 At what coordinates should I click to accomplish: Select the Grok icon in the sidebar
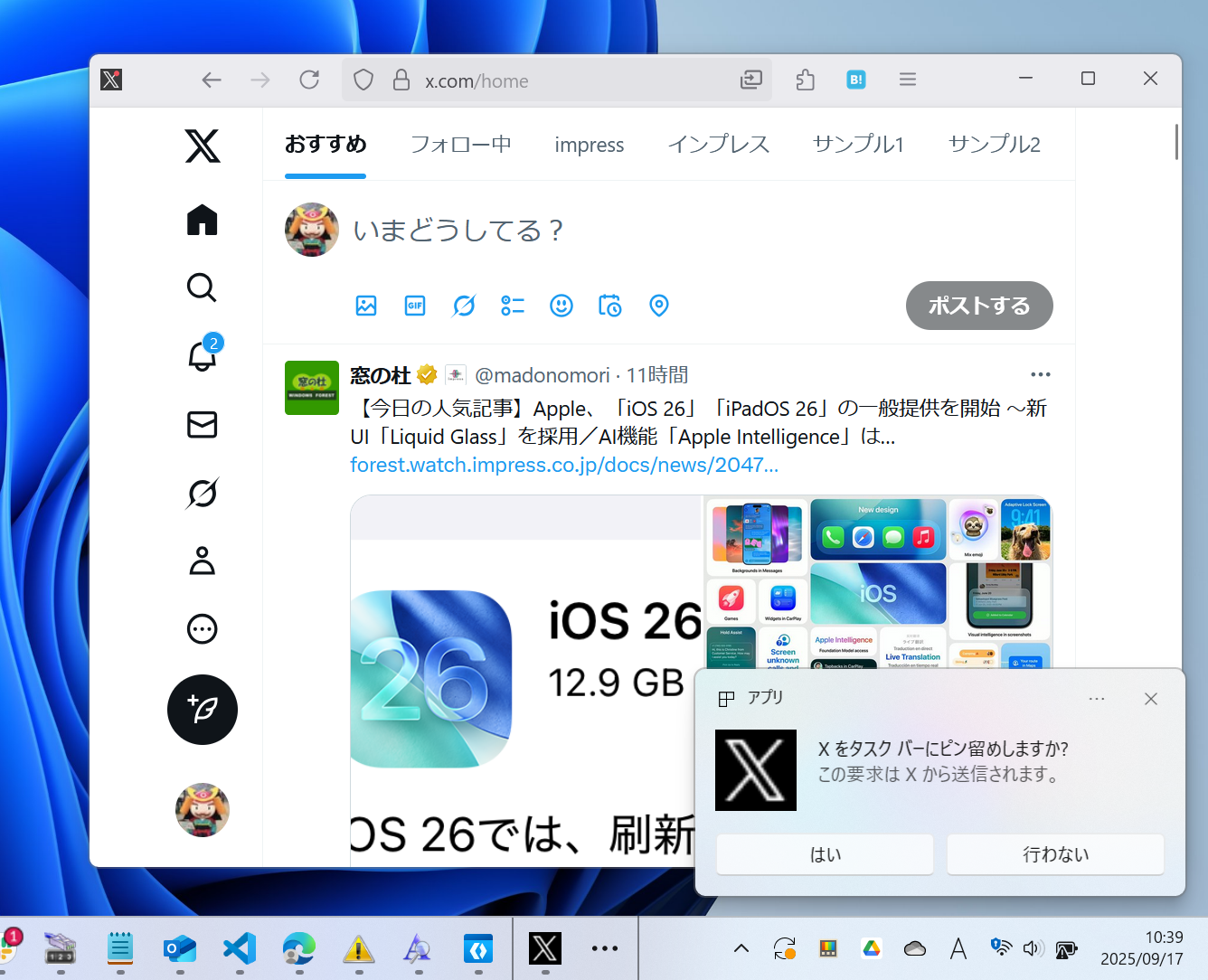click(x=202, y=494)
